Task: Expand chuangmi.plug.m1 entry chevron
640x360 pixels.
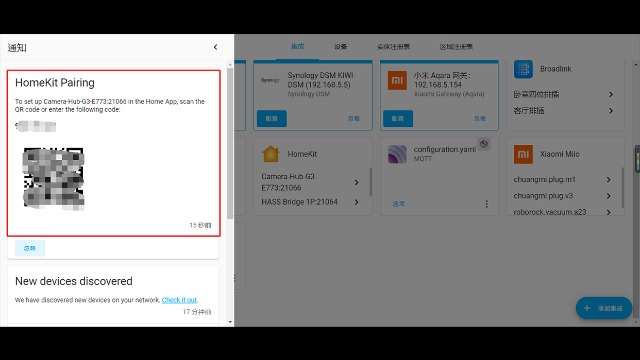Action: (609, 180)
